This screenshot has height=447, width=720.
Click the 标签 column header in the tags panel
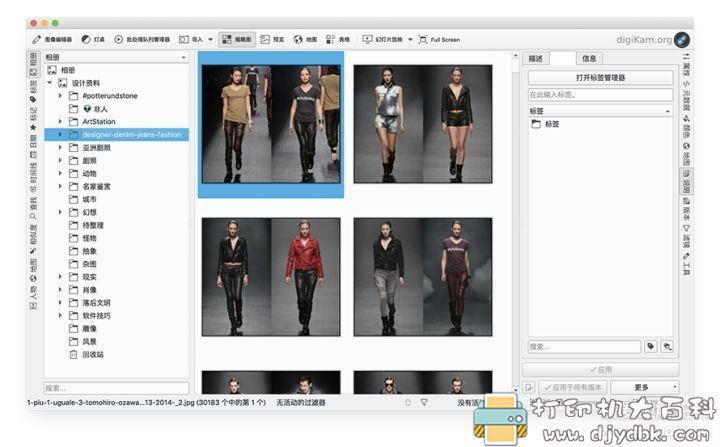(x=601, y=111)
